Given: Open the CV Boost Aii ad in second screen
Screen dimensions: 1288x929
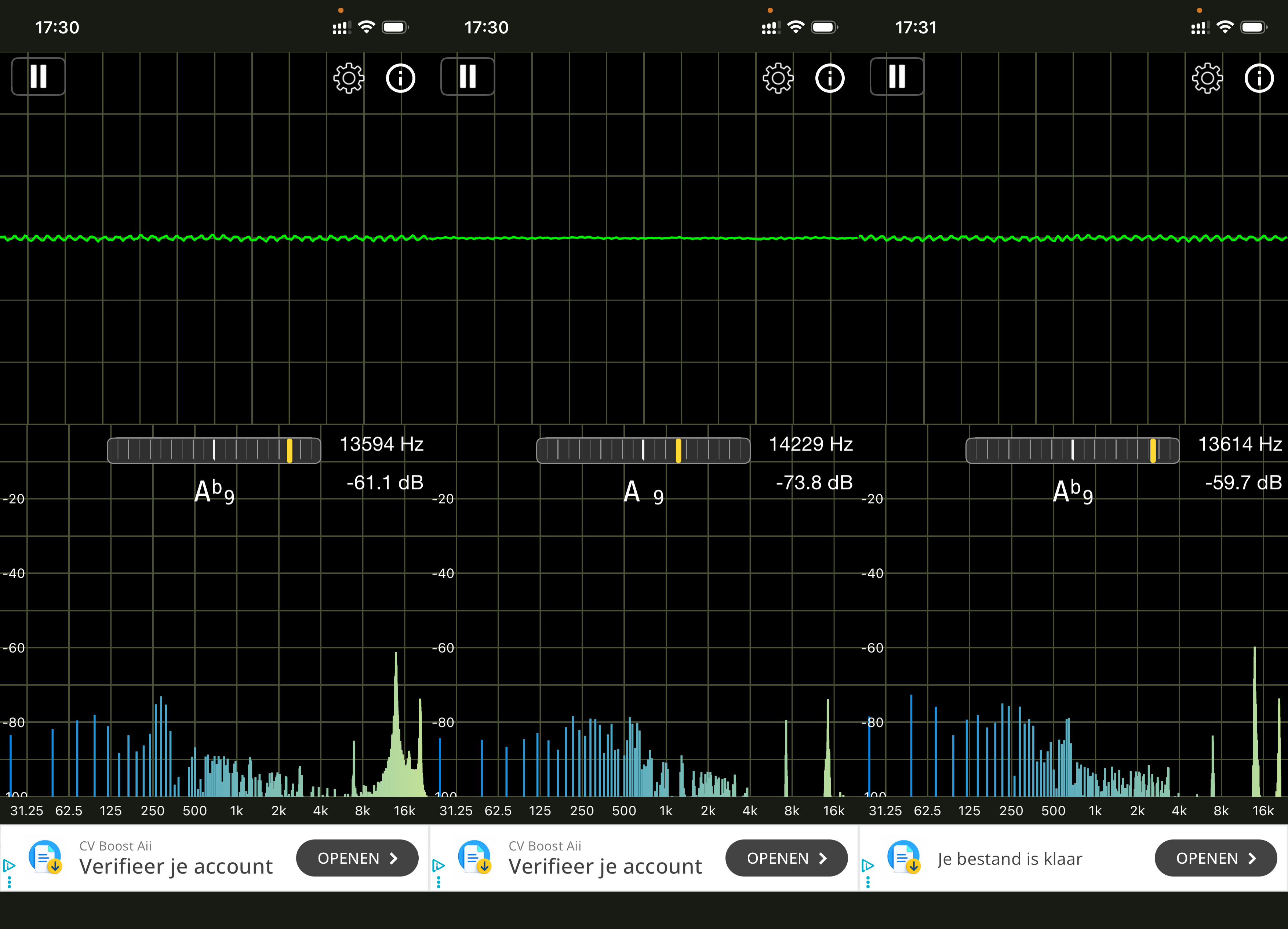Looking at the screenshot, I should (786, 858).
